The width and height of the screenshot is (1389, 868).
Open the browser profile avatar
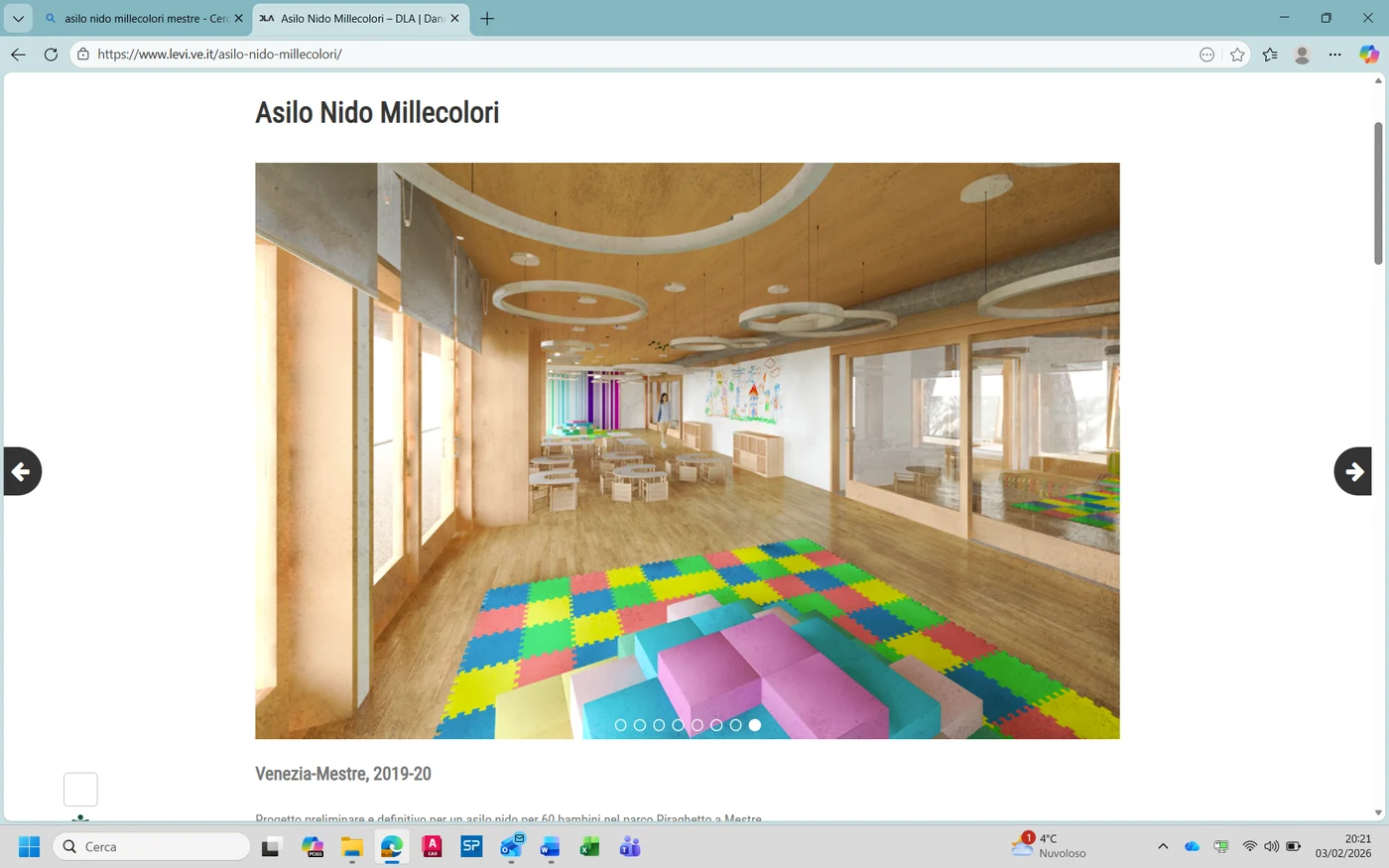(1303, 55)
